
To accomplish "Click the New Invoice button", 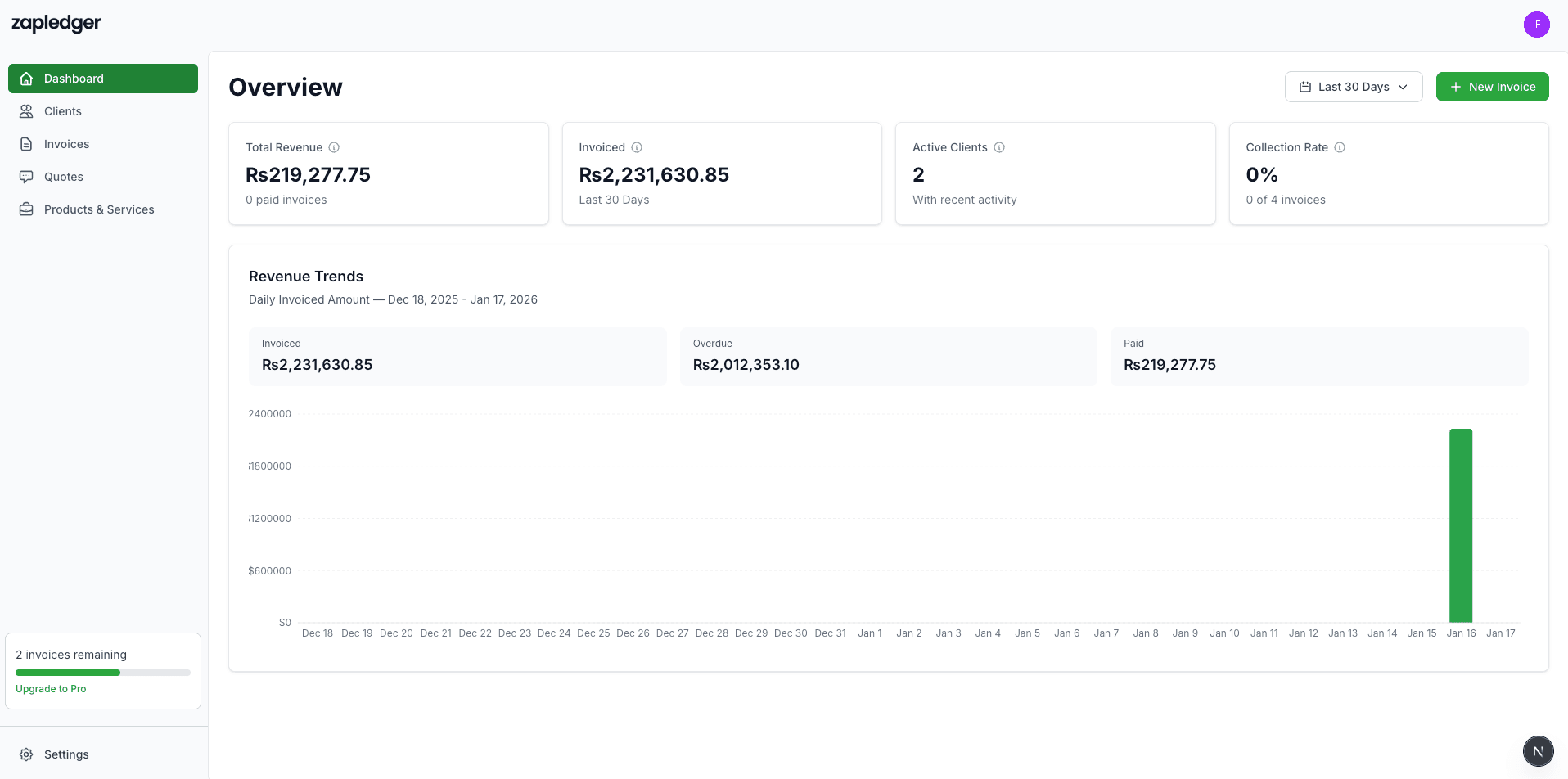I will (1492, 87).
